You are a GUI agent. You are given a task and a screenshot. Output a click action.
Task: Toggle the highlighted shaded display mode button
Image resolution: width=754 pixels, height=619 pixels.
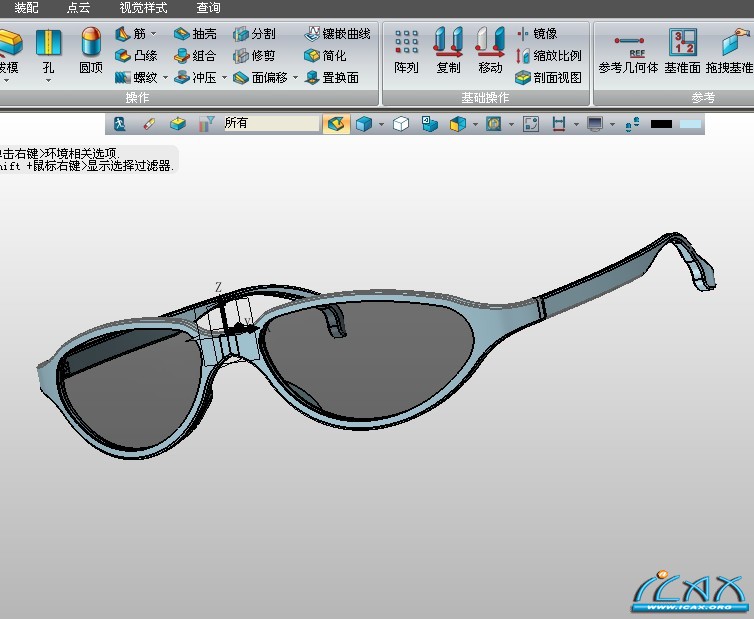pyautogui.click(x=336, y=124)
